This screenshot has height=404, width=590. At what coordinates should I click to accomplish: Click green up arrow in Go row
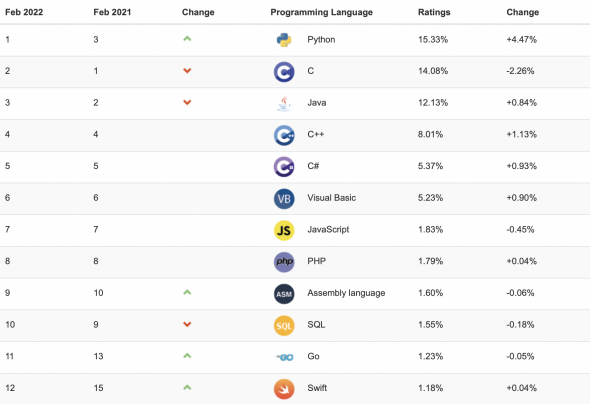point(187,355)
